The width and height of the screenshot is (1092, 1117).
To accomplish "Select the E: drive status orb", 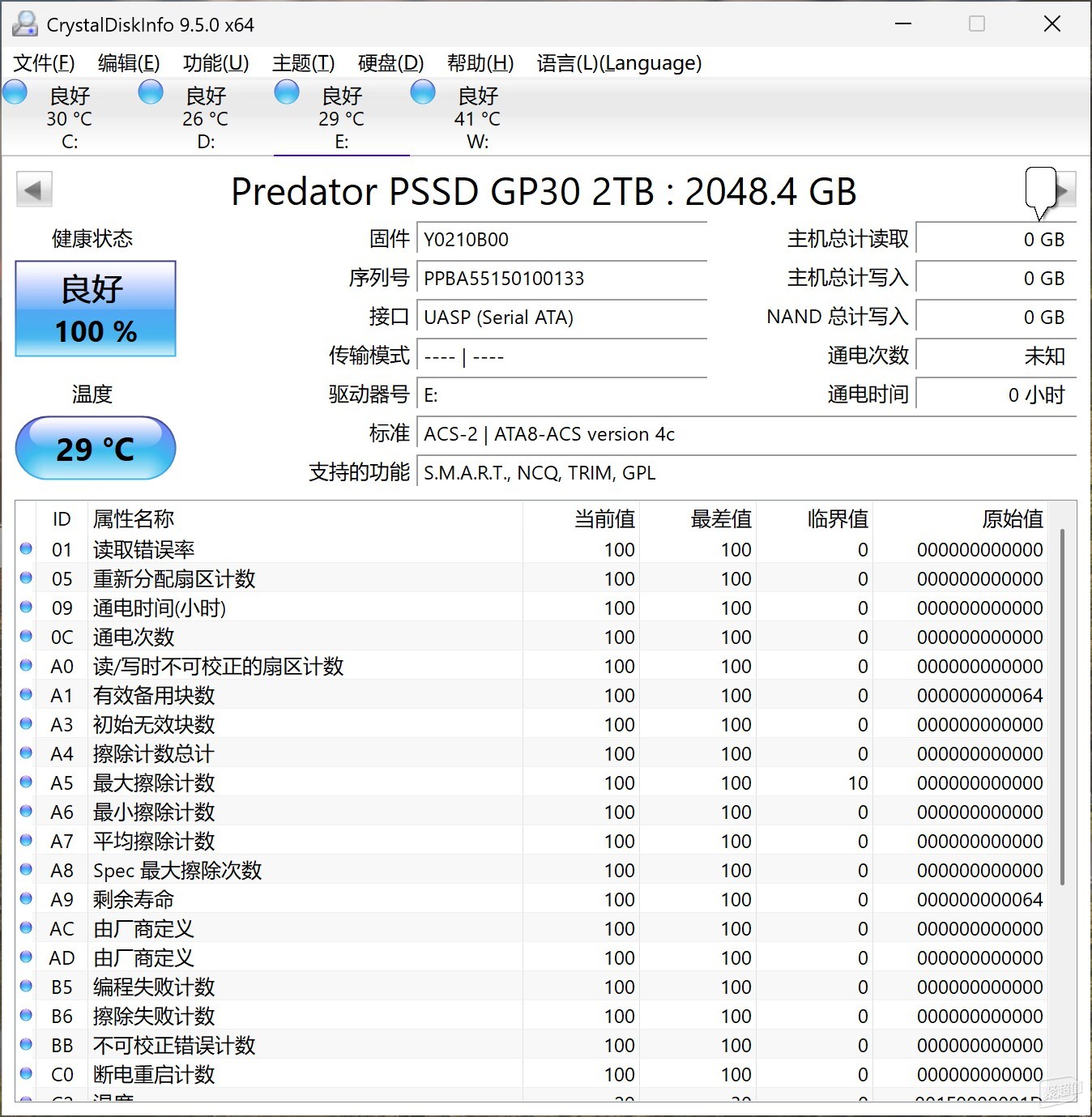I will pyautogui.click(x=287, y=92).
